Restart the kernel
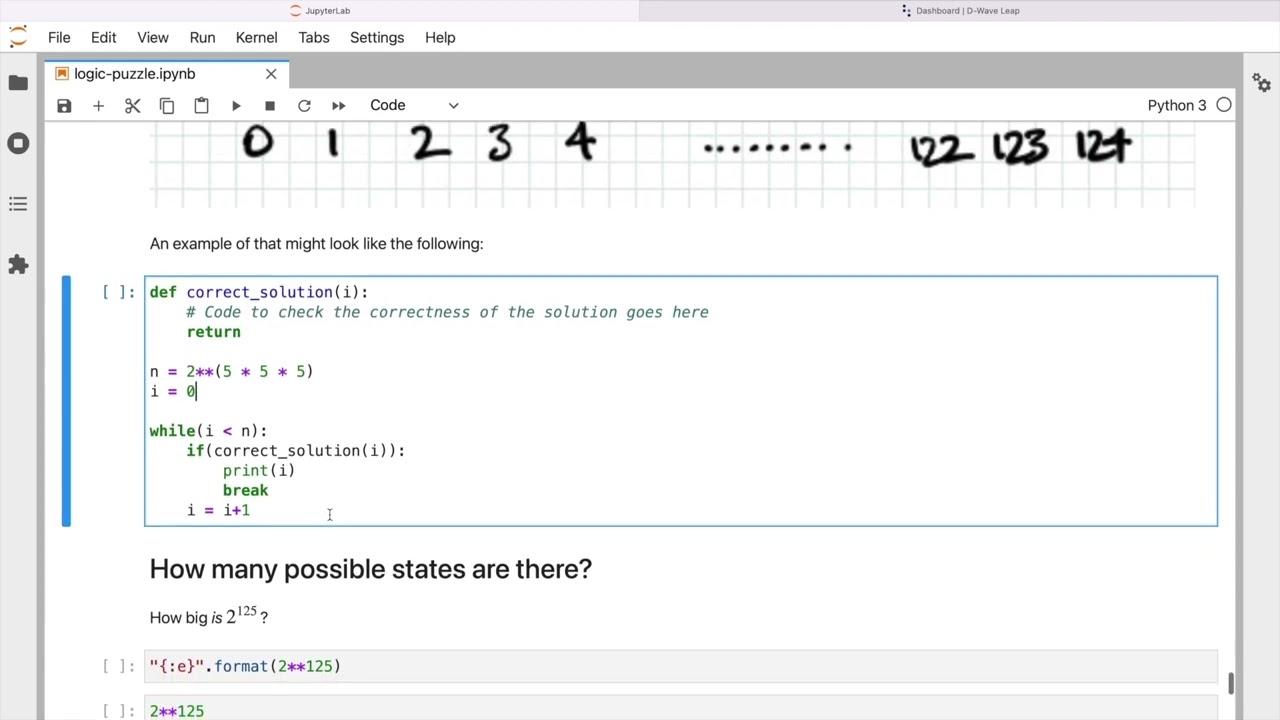Screen dimensions: 1280x720 [304, 105]
